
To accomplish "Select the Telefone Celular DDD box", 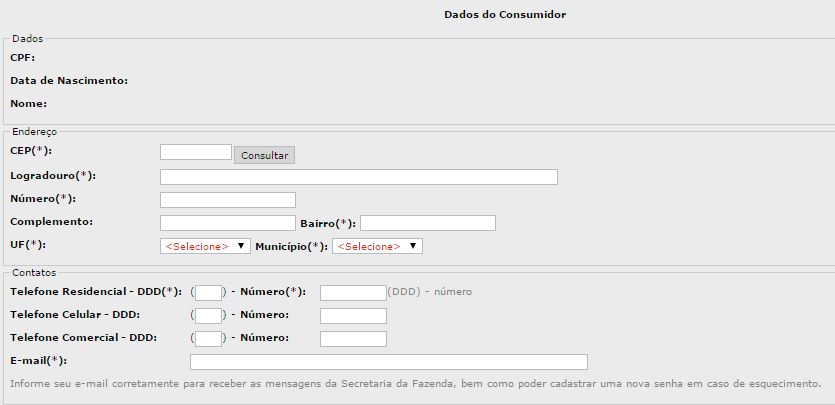I will click(208, 316).
